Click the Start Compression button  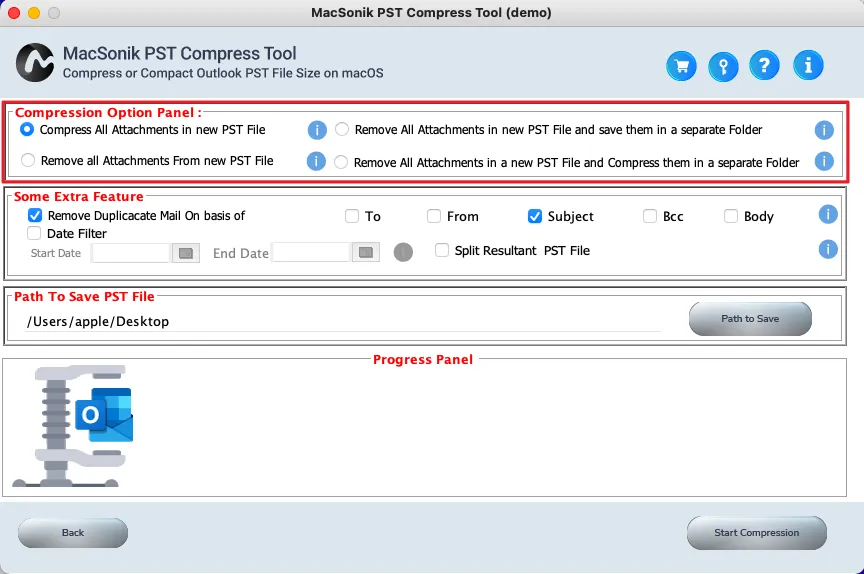pos(757,533)
